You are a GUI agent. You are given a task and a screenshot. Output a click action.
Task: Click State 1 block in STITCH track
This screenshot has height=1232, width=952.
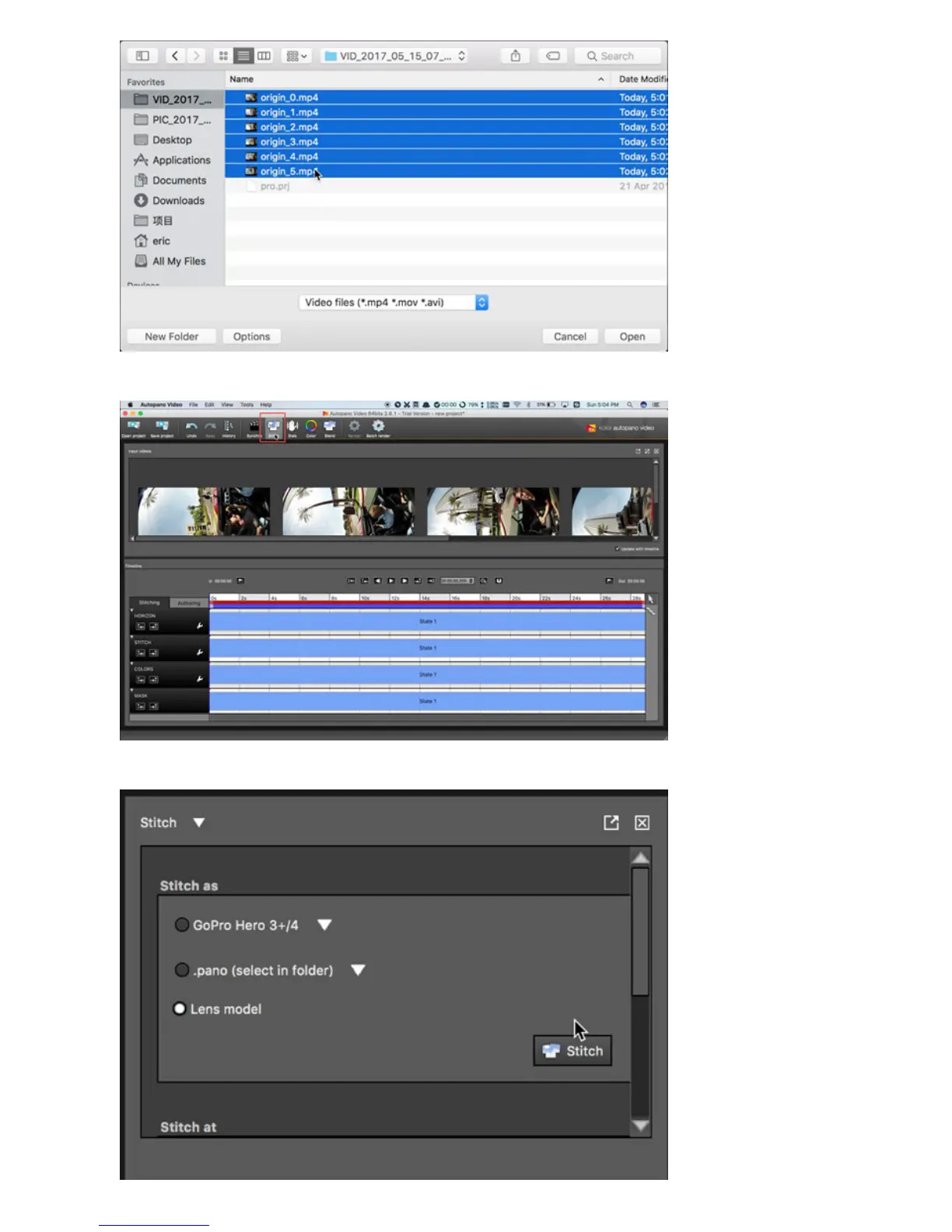click(x=427, y=648)
